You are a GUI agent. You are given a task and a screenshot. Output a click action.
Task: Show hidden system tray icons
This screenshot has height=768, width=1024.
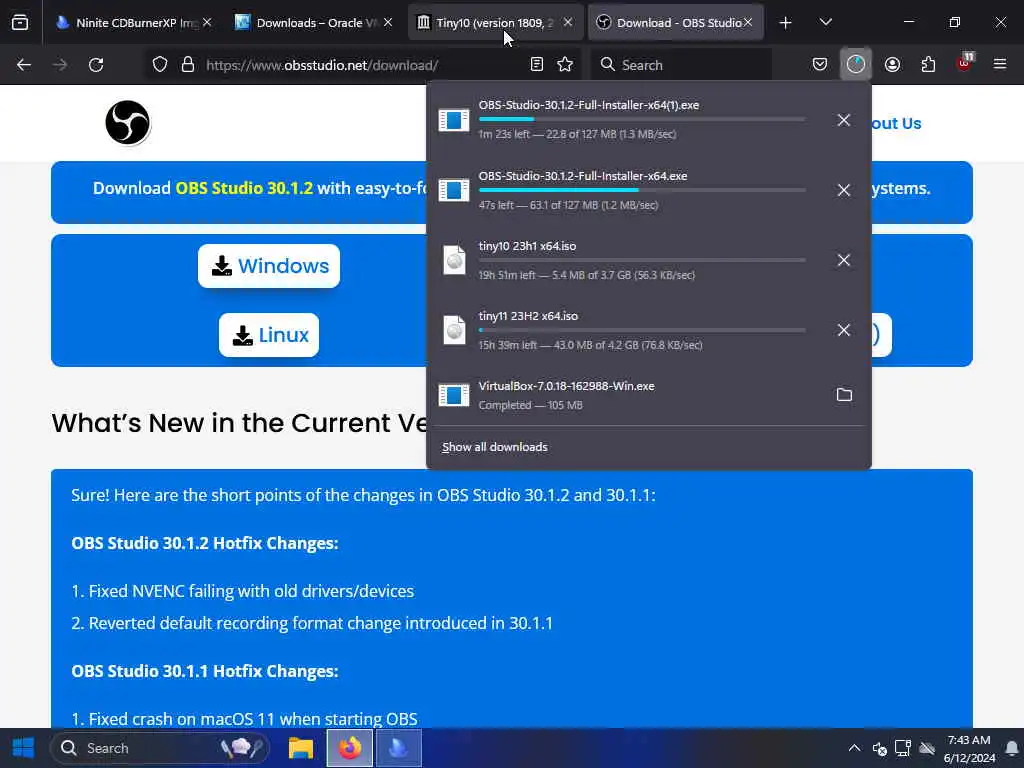pos(854,748)
